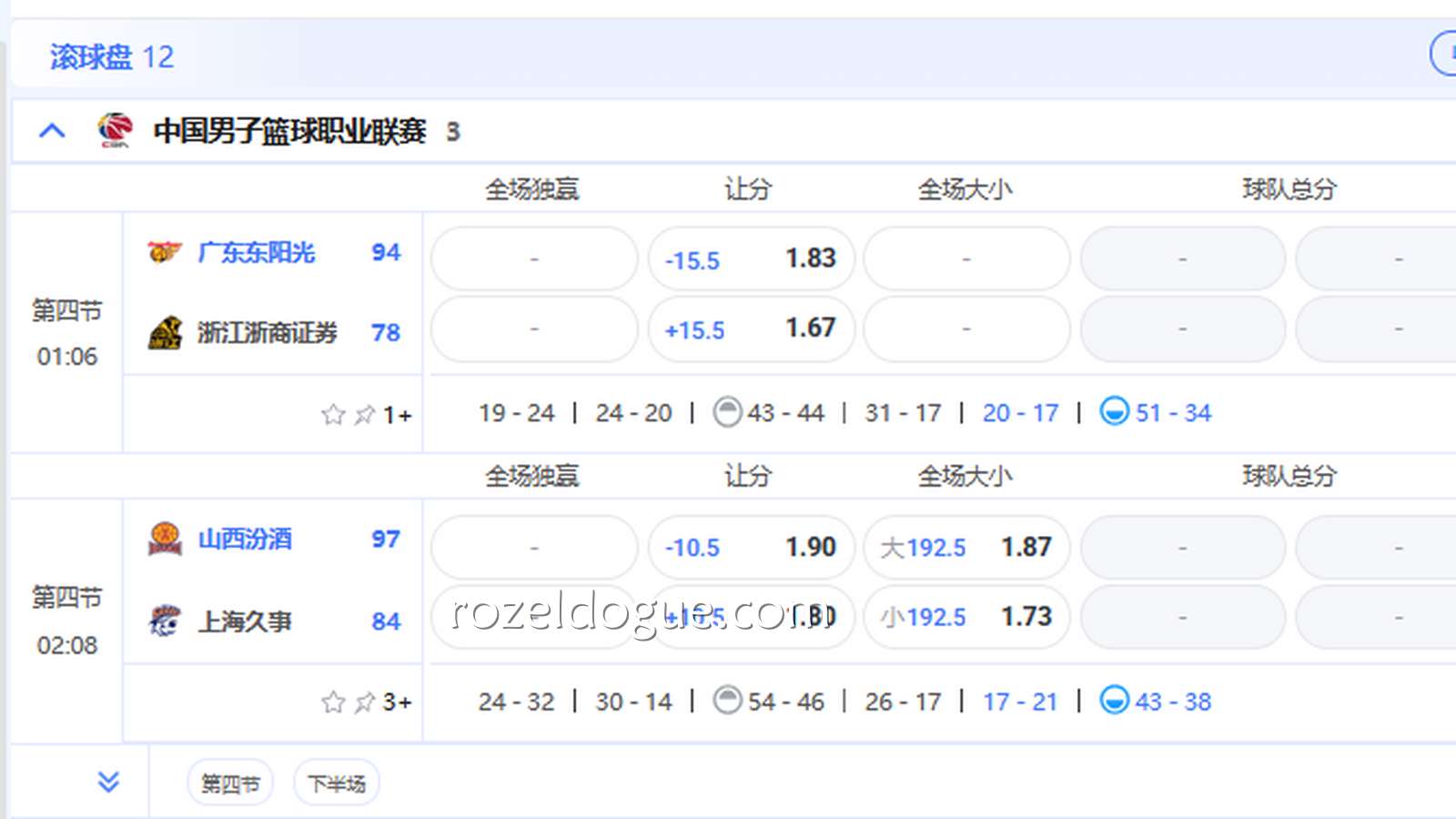Image resolution: width=1456 pixels, height=819 pixels.
Task: Bet on 山西汾酒 -10.5 at 1.90
Action: point(751,547)
